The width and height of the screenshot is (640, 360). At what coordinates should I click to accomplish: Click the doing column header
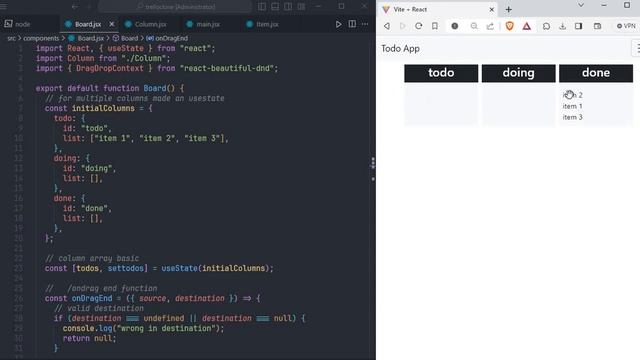tap(518, 73)
